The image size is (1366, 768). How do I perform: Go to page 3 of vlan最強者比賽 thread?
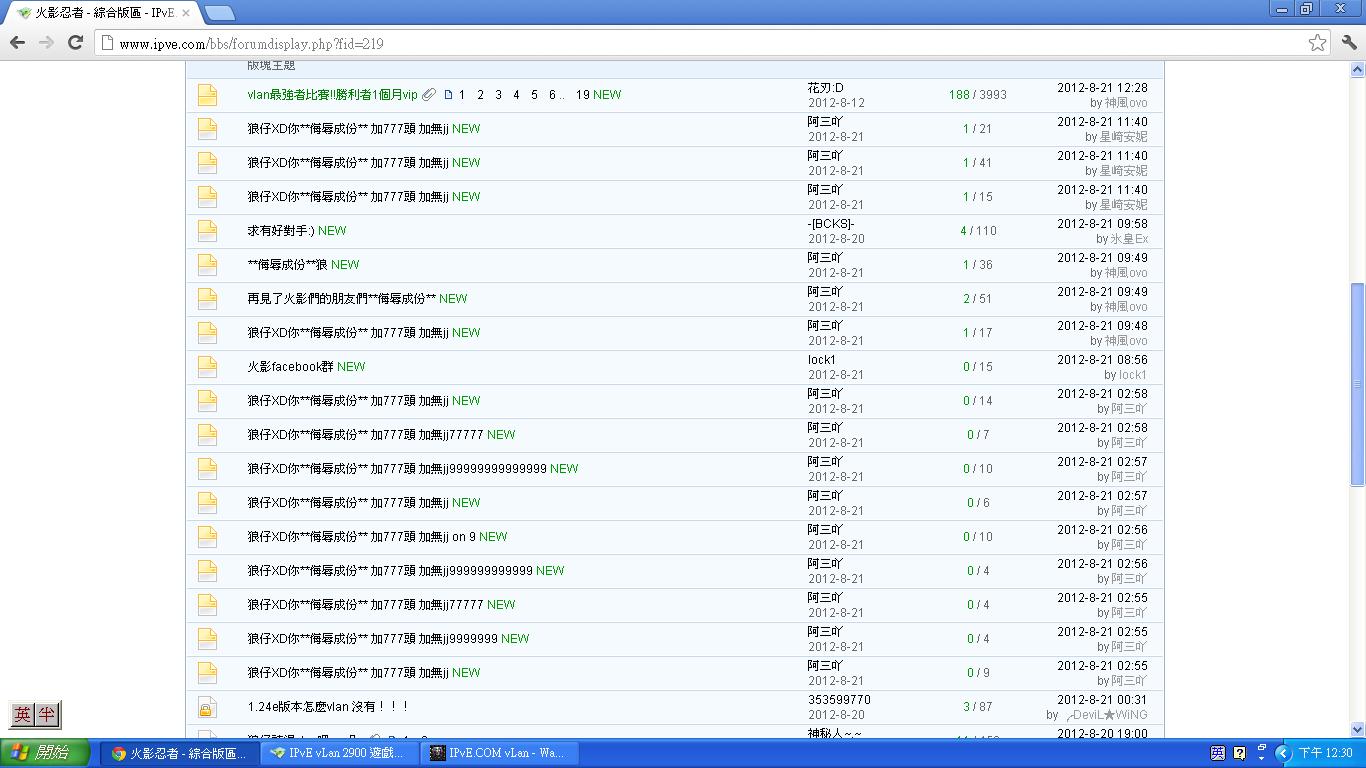[498, 95]
